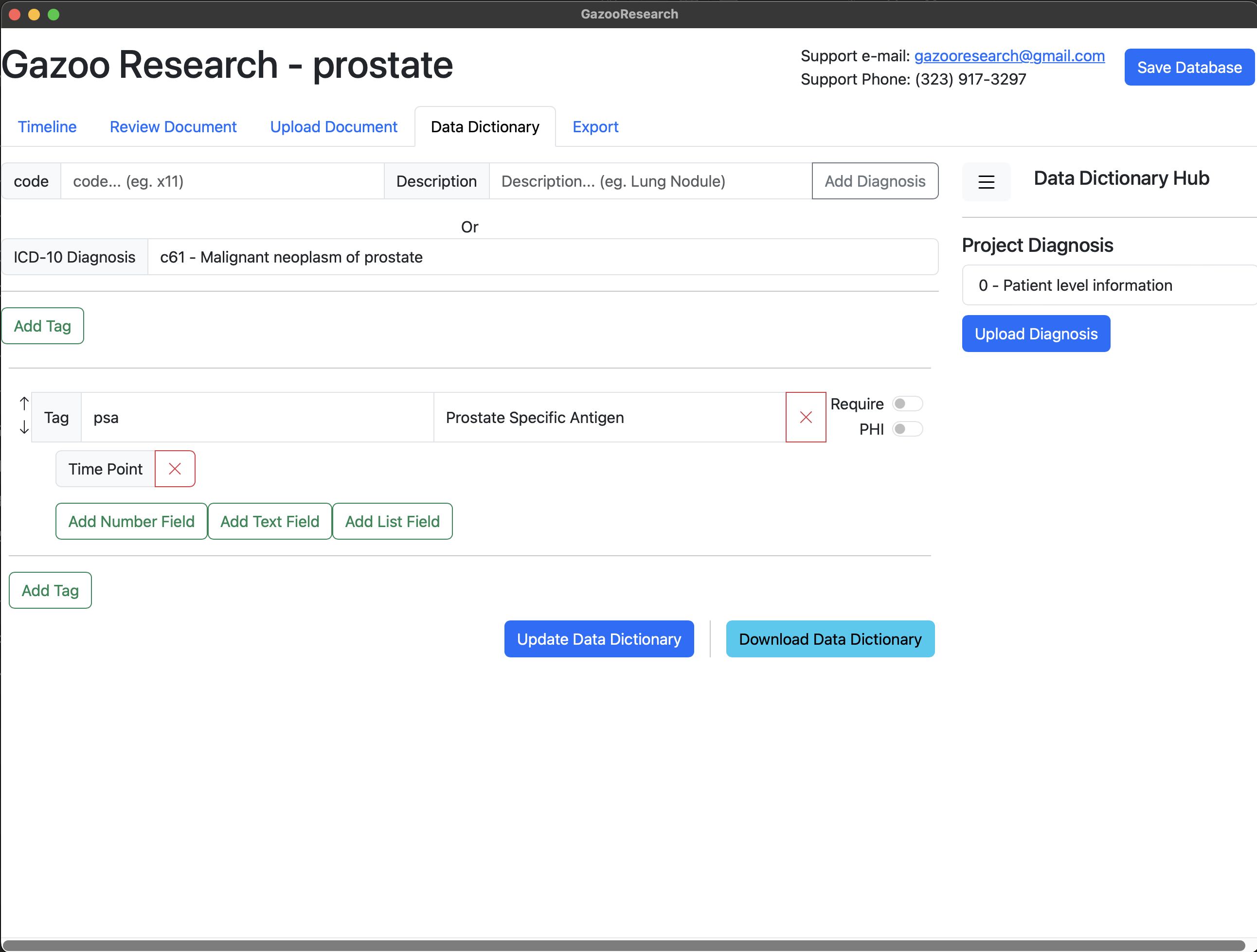Viewport: 1257px width, 952px height.
Task: Click Upload Diagnosis button
Action: (1035, 334)
